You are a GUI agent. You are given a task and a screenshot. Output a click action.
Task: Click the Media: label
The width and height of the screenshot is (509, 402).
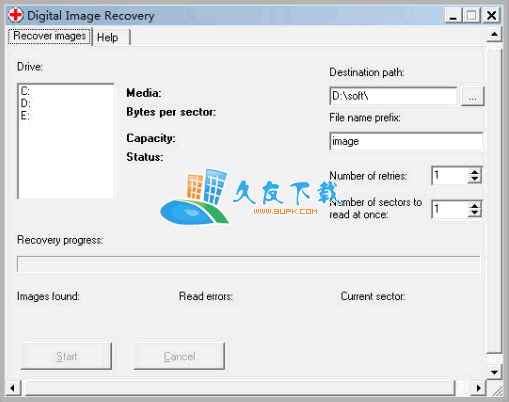[x=144, y=93]
